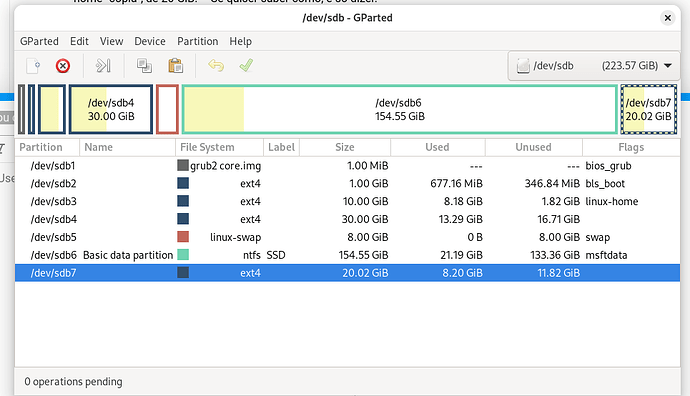
Task: Open the /dev/sdb device selector dropdown
Action: coord(594,66)
